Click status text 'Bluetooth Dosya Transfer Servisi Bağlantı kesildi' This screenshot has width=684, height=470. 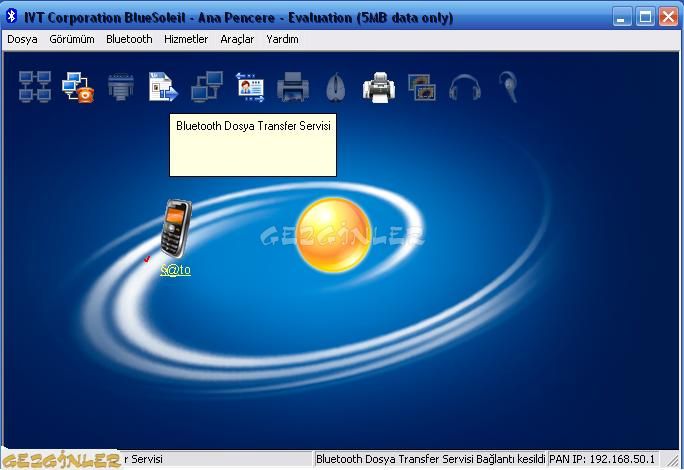tap(431, 459)
